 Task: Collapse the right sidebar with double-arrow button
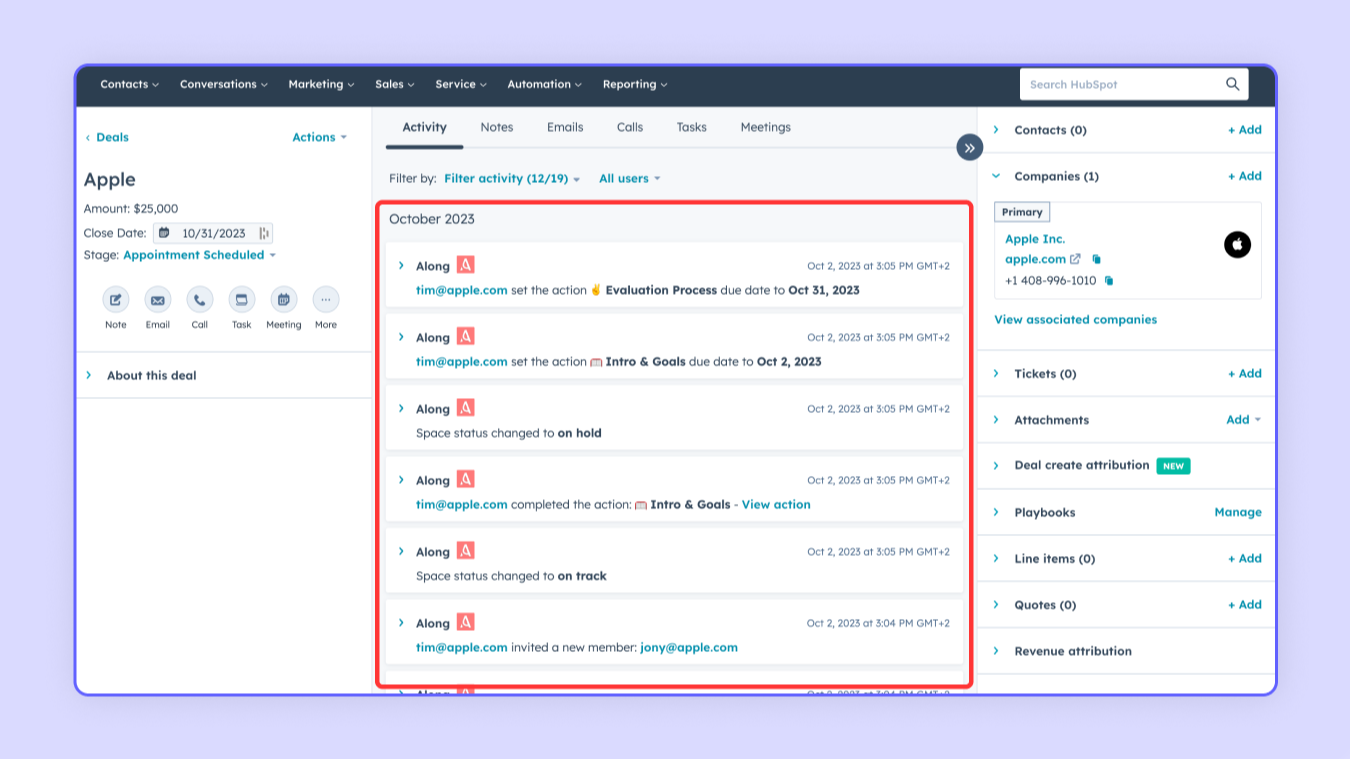969,148
